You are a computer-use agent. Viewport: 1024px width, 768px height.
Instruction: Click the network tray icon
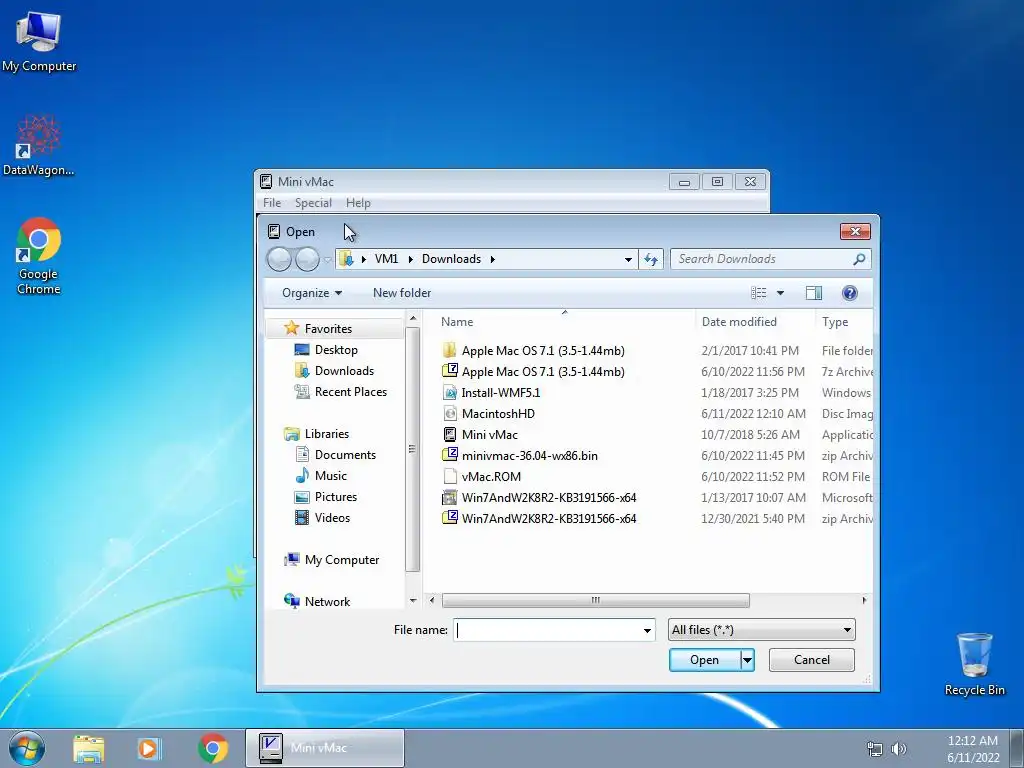(874, 749)
